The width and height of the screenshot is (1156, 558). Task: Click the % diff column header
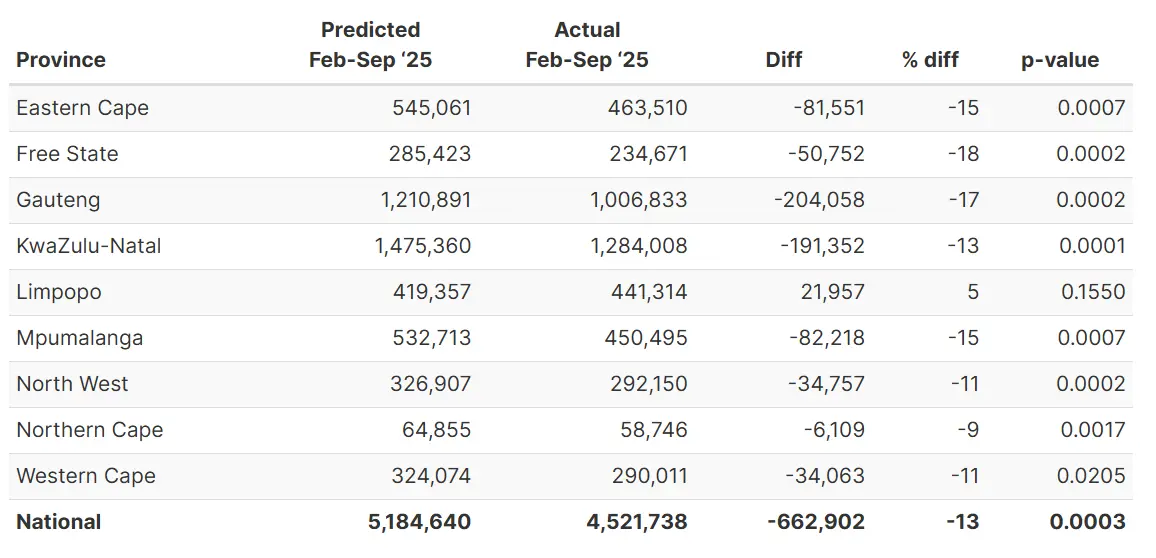(930, 60)
